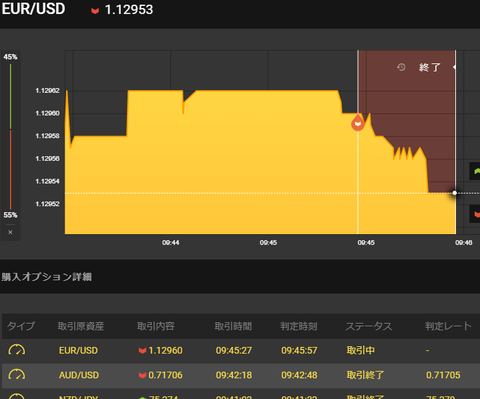The width and height of the screenshot is (480, 399).
Task: Click the red down arrow beside 0.71706
Action: pyautogui.click(x=142, y=375)
